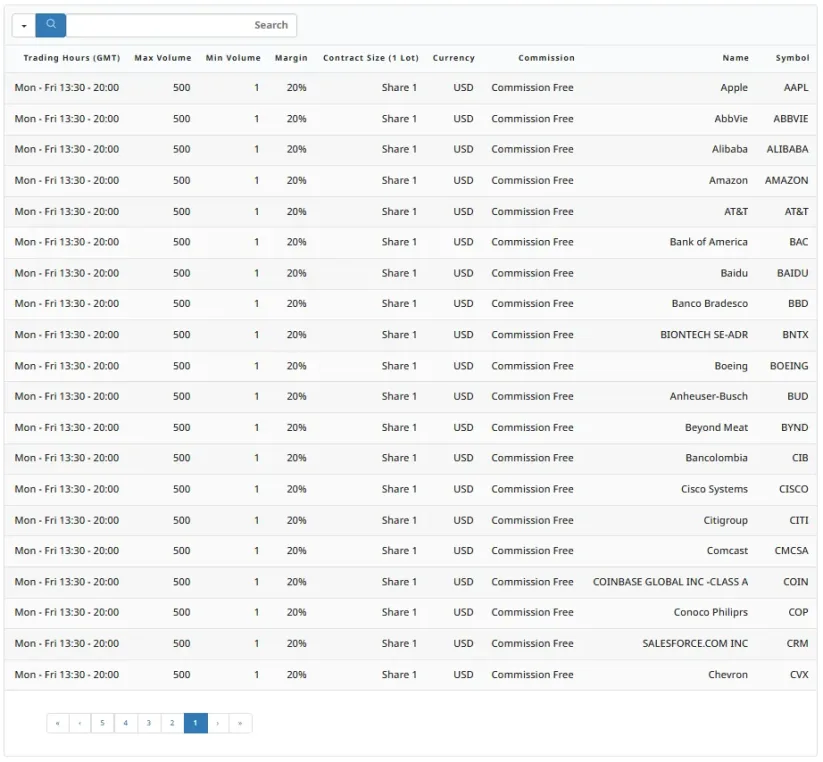Select active pagination page 1
Image resolution: width=823 pixels, height=762 pixels.
(196, 723)
